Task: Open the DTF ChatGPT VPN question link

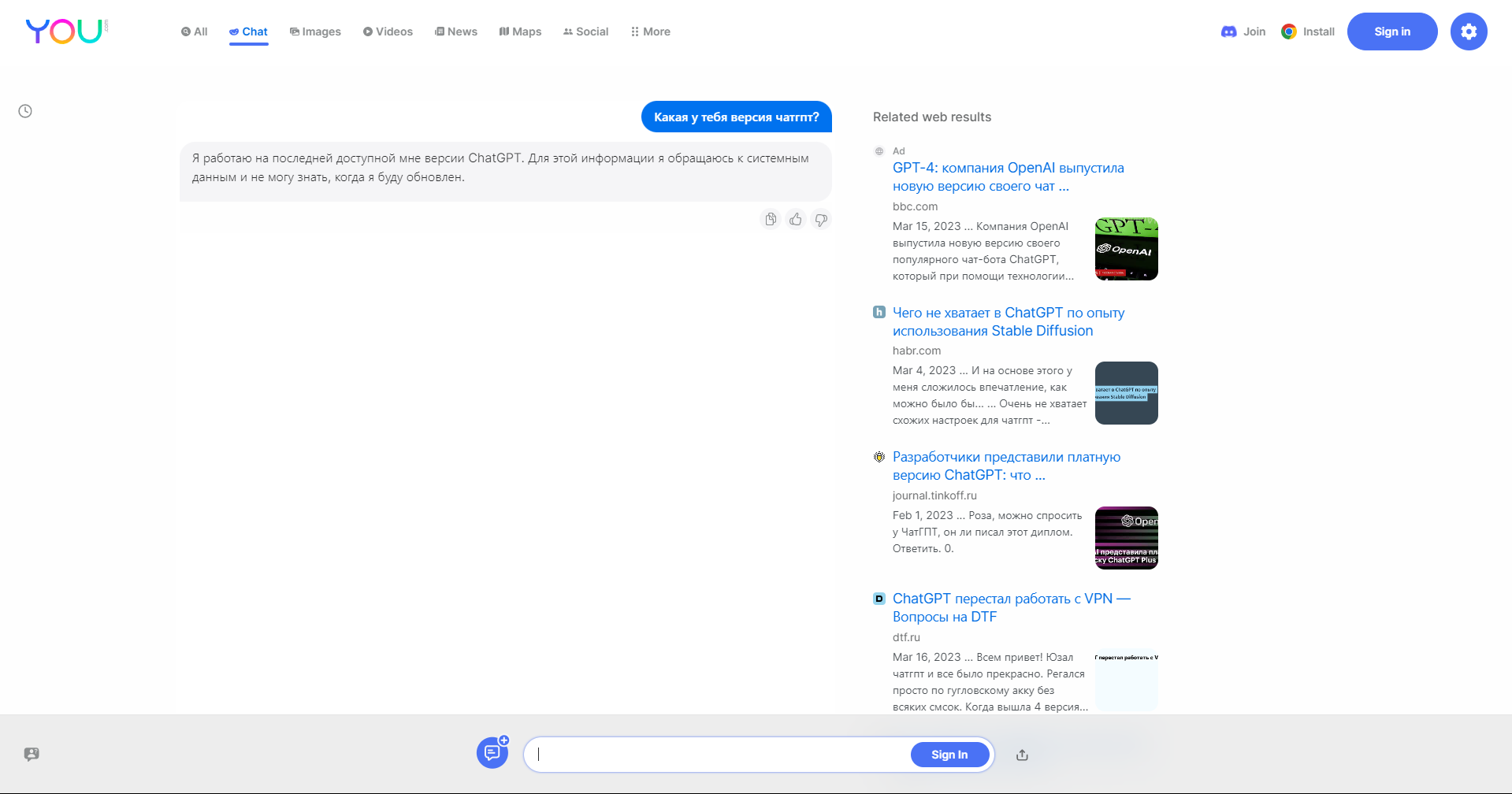Action: [x=1012, y=608]
